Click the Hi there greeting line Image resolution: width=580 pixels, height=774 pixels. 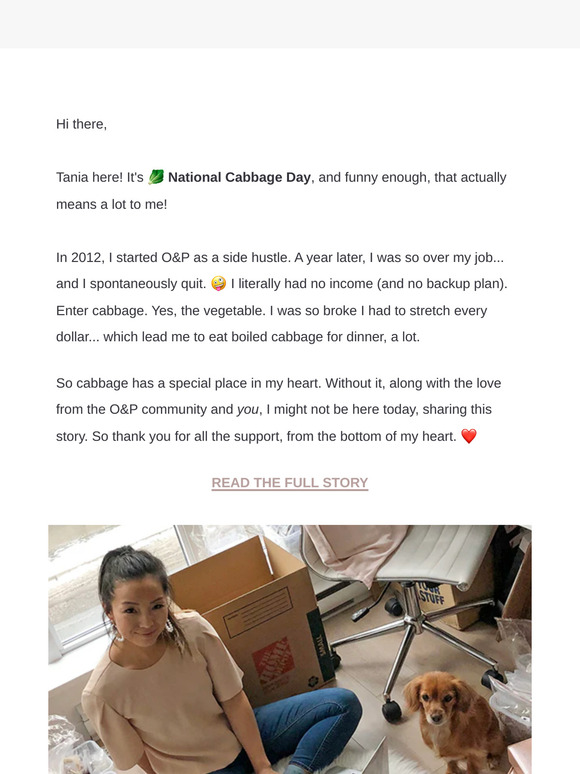pos(81,124)
